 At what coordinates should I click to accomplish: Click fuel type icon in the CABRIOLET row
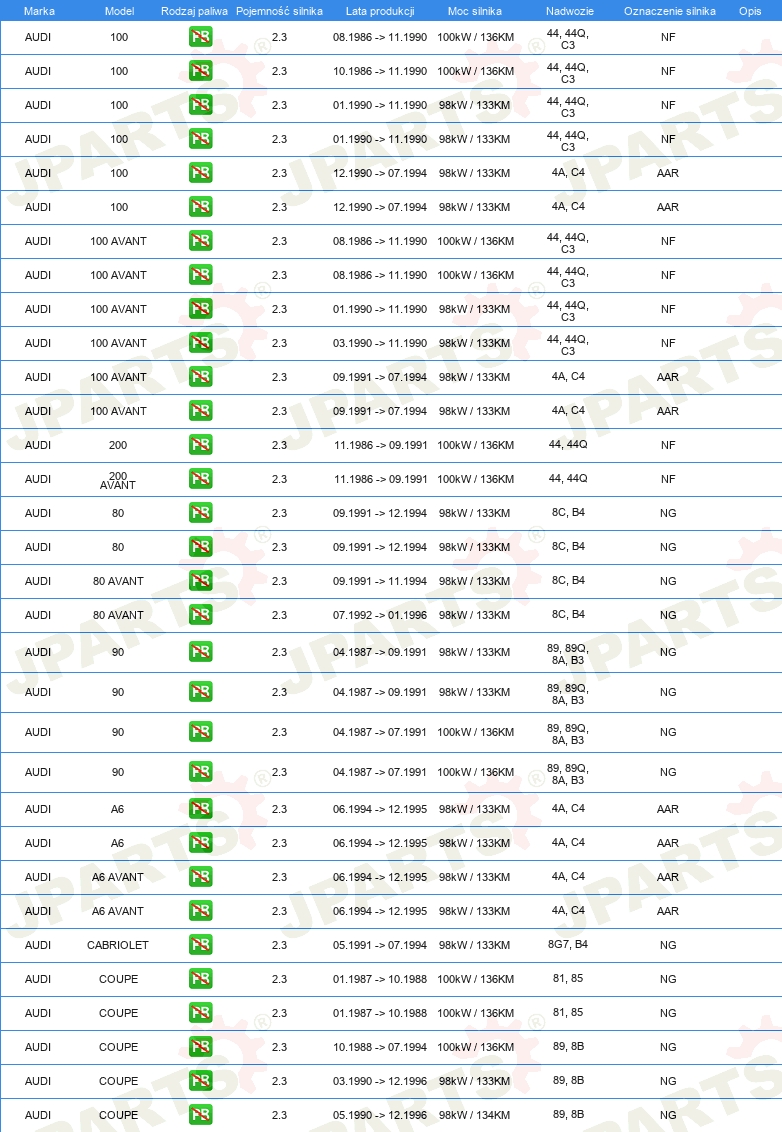click(x=201, y=945)
